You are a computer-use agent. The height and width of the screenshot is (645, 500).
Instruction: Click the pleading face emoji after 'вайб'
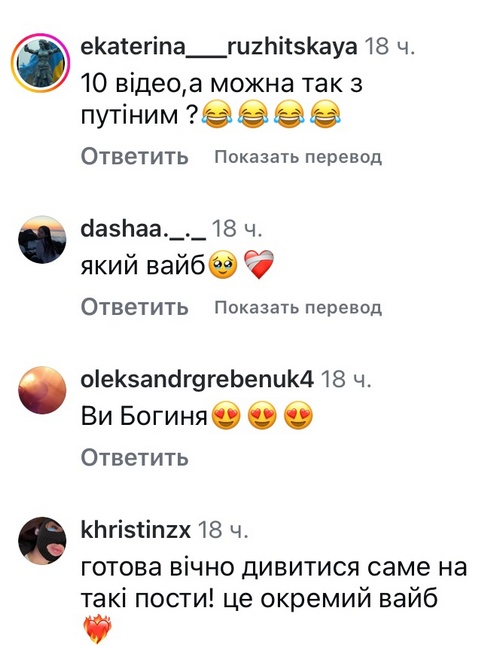(x=223, y=265)
